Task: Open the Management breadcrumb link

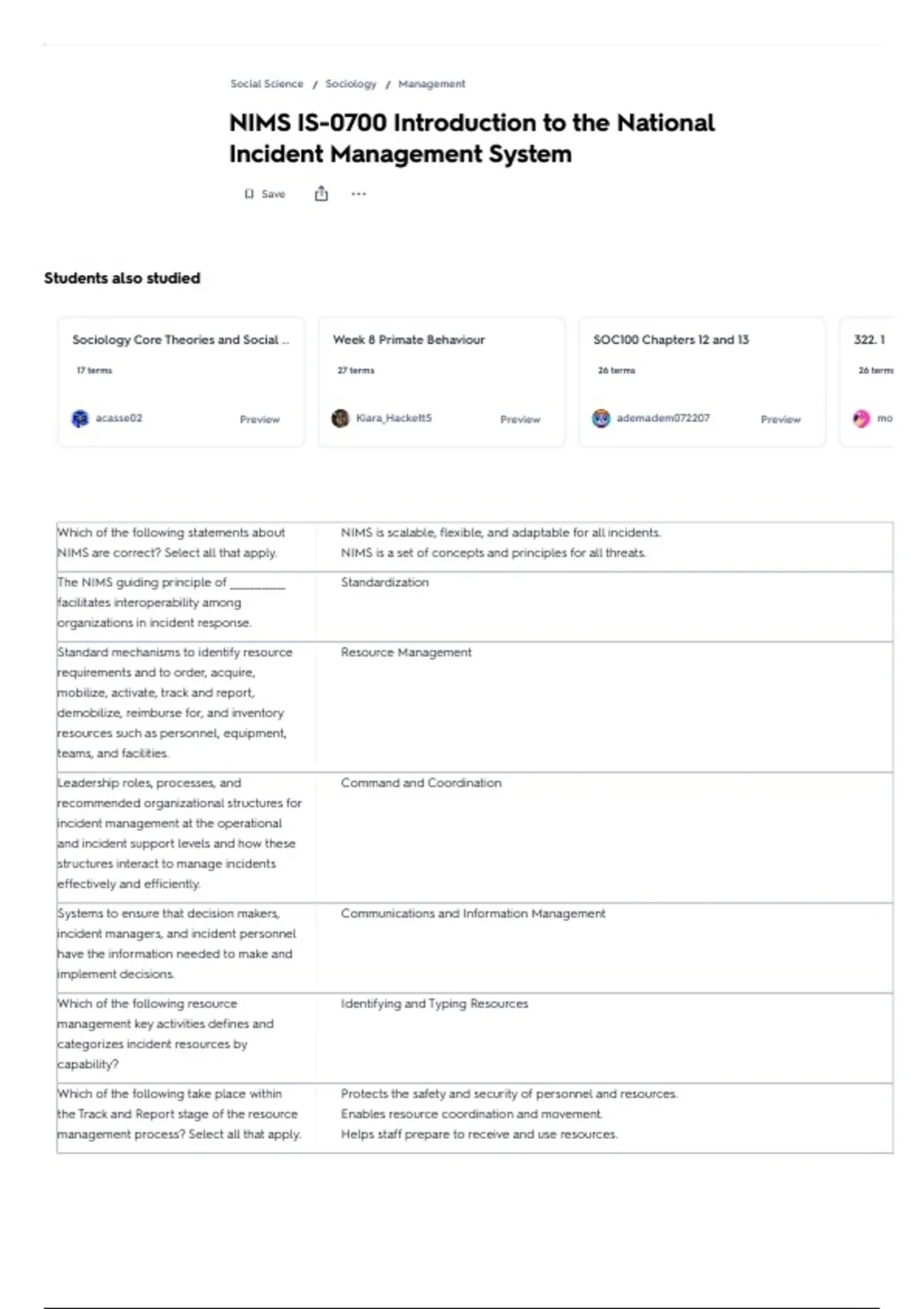Action: [x=431, y=84]
